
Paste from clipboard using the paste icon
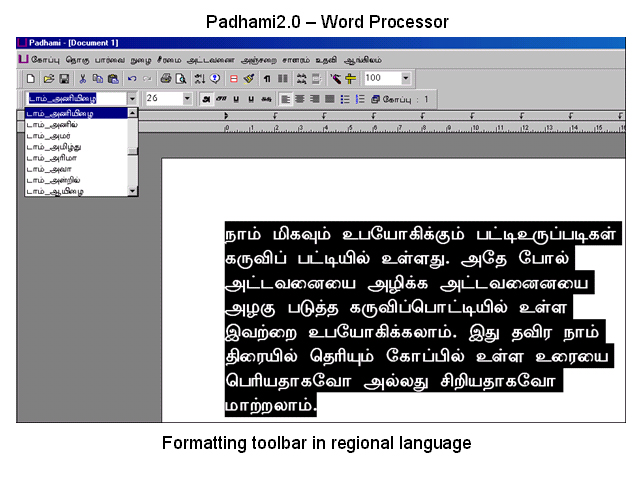(x=113, y=78)
